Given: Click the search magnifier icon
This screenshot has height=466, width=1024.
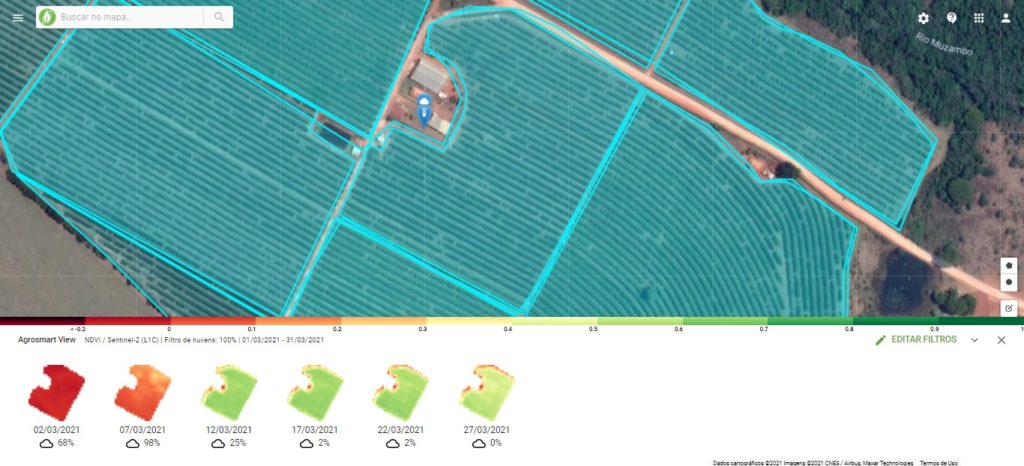Looking at the screenshot, I should [x=219, y=18].
